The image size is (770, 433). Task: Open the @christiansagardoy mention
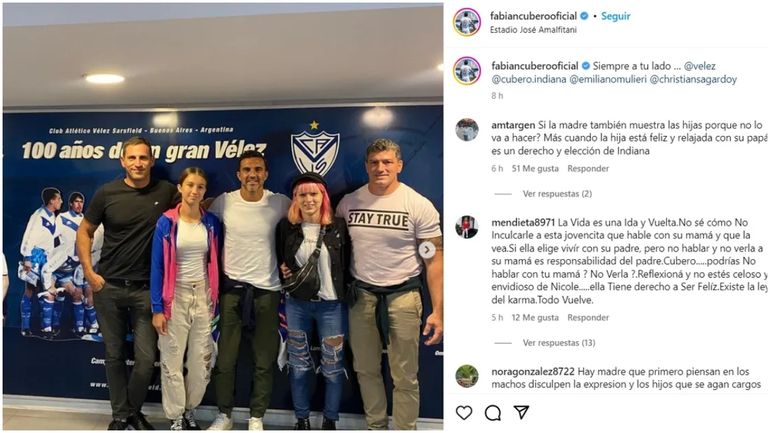click(693, 79)
